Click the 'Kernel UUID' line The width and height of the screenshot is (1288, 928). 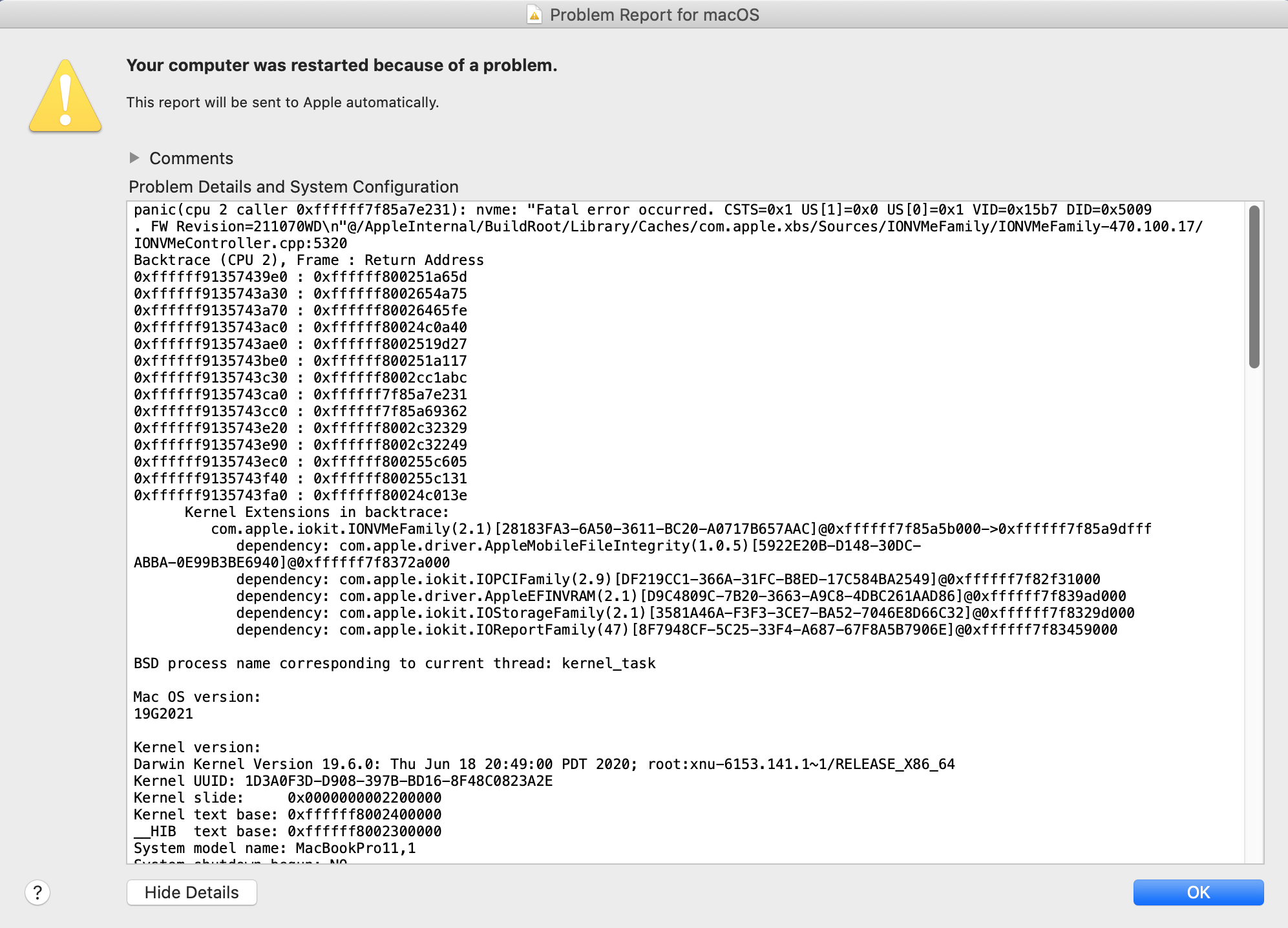[x=343, y=781]
